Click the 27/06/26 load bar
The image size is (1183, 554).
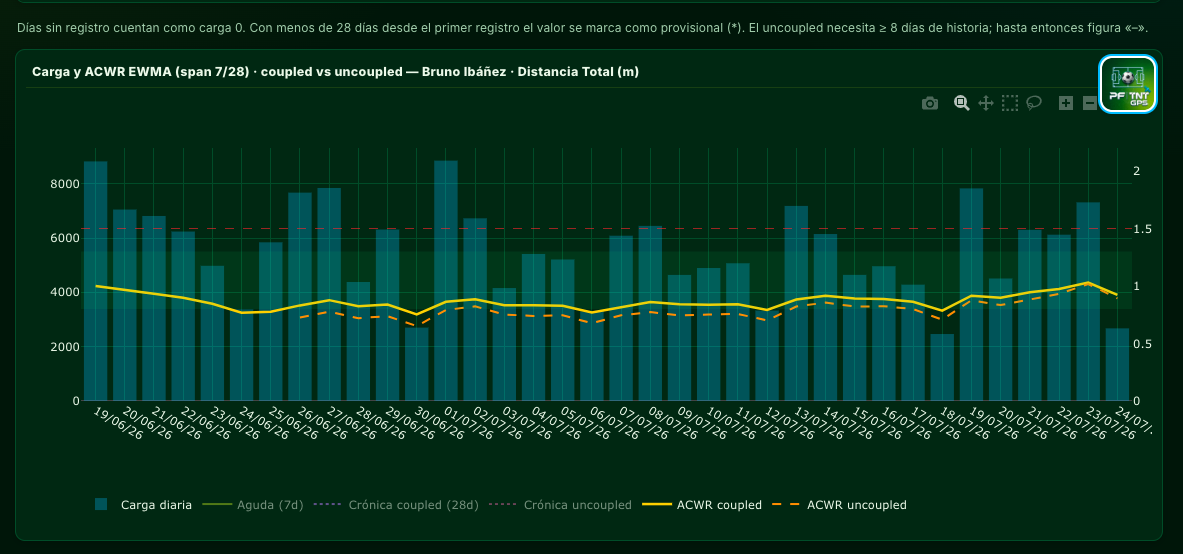click(329, 294)
